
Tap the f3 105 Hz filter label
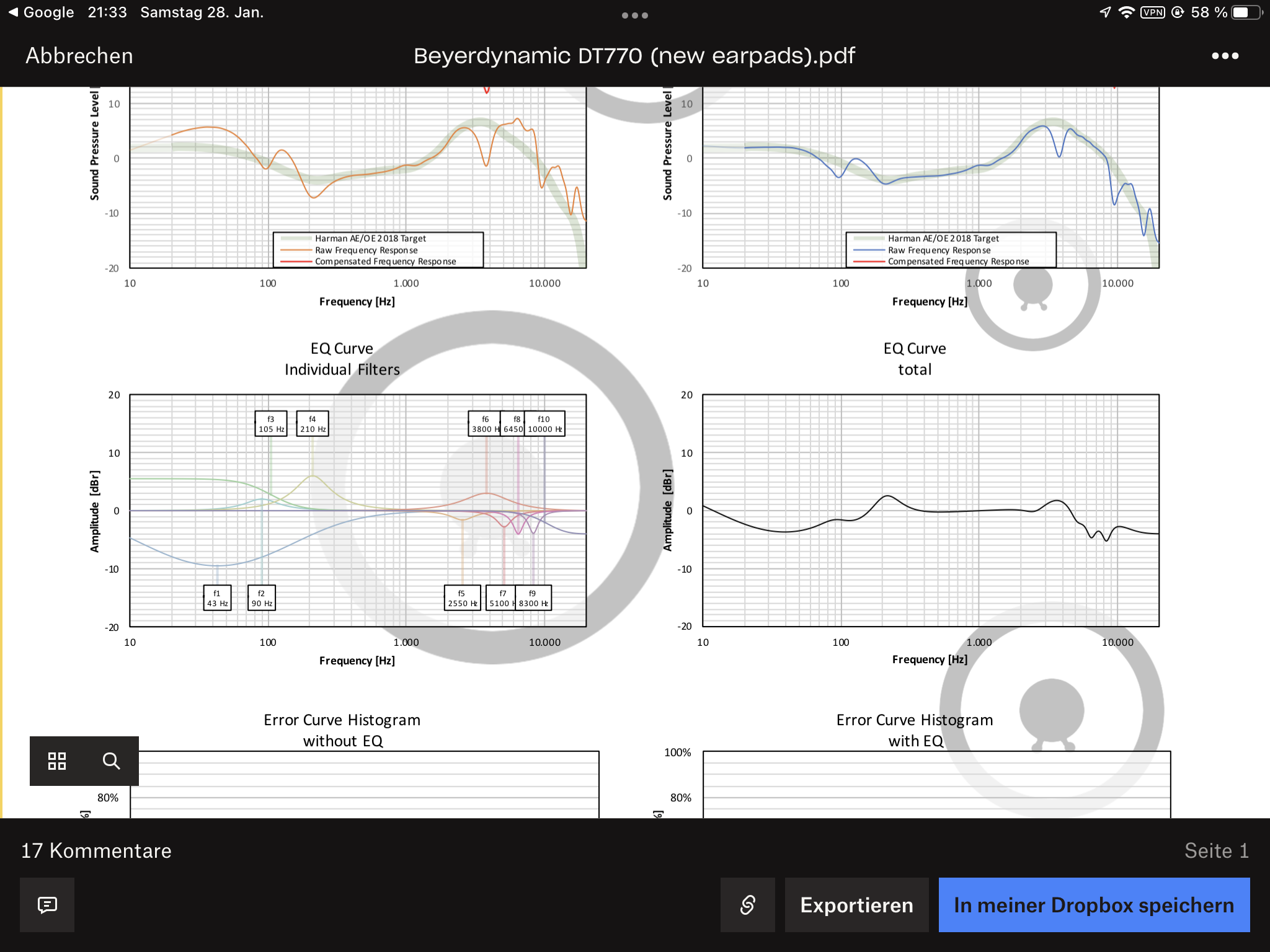coord(271,424)
